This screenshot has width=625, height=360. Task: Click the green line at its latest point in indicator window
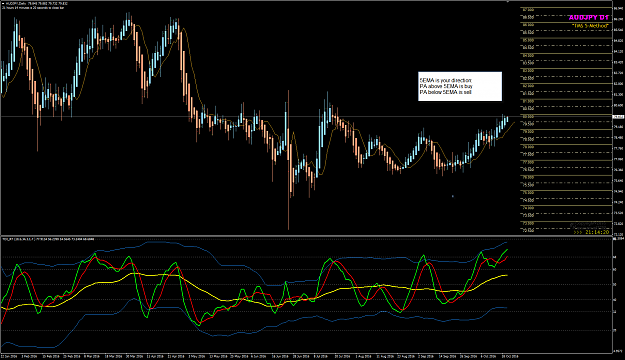(507, 250)
